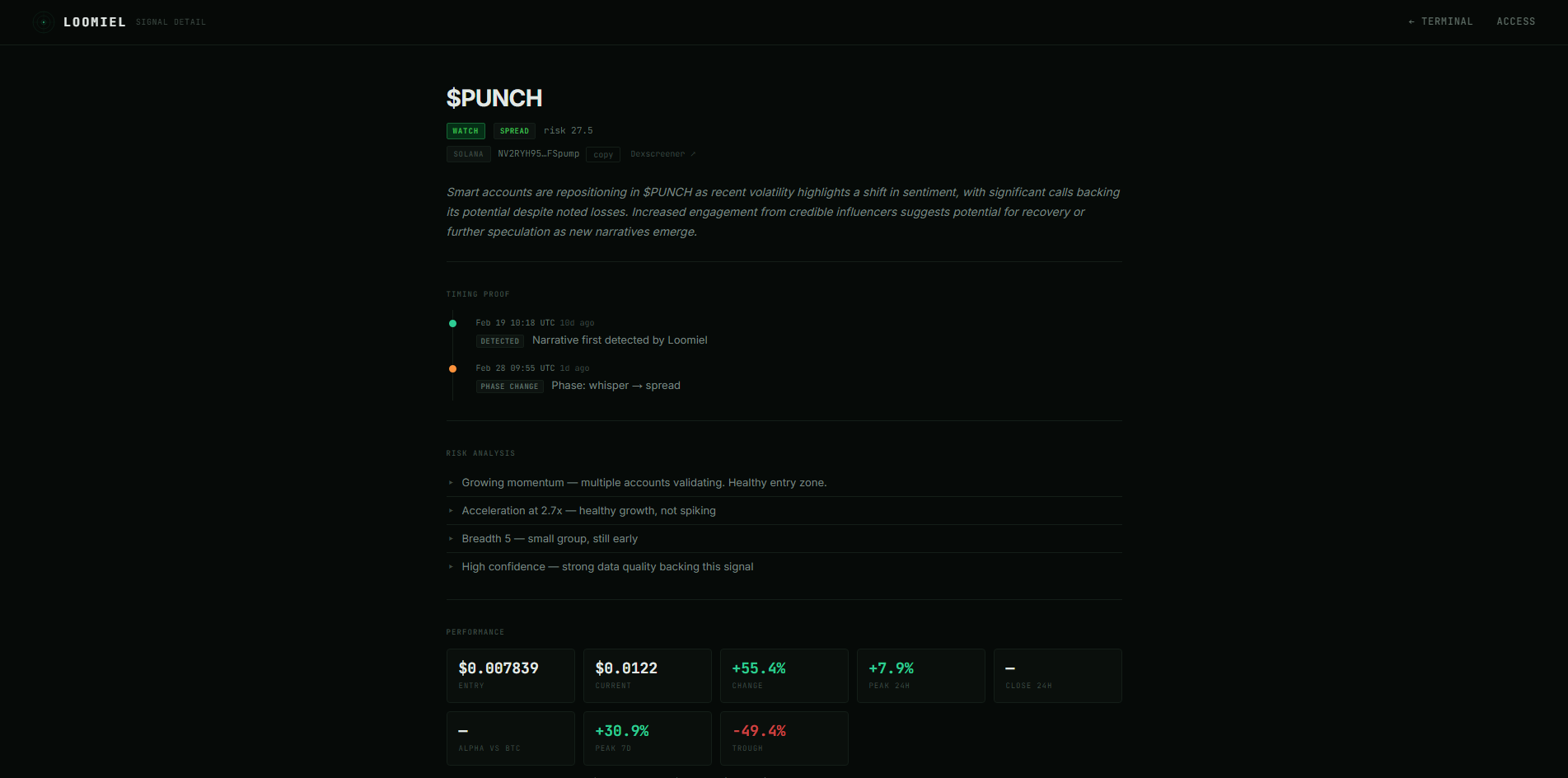Select the orange phase-change dot on the timeline
The image size is (1568, 778).
point(453,368)
